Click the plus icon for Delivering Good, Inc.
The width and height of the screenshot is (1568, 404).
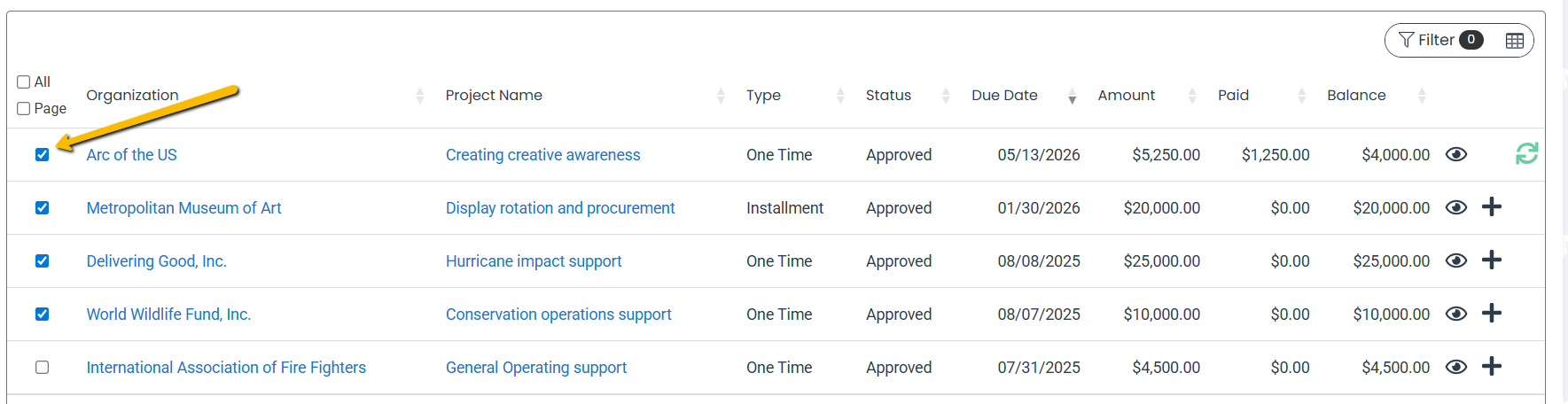(x=1492, y=260)
